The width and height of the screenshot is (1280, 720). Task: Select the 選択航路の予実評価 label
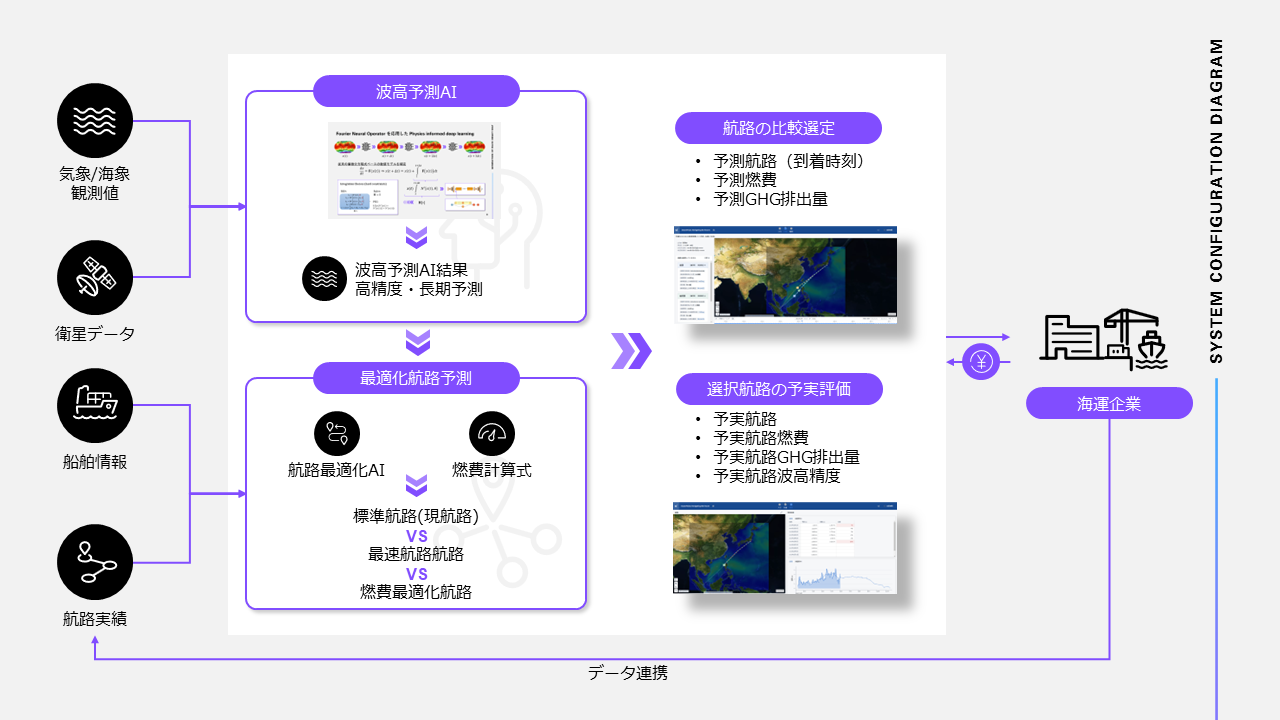[x=778, y=389]
